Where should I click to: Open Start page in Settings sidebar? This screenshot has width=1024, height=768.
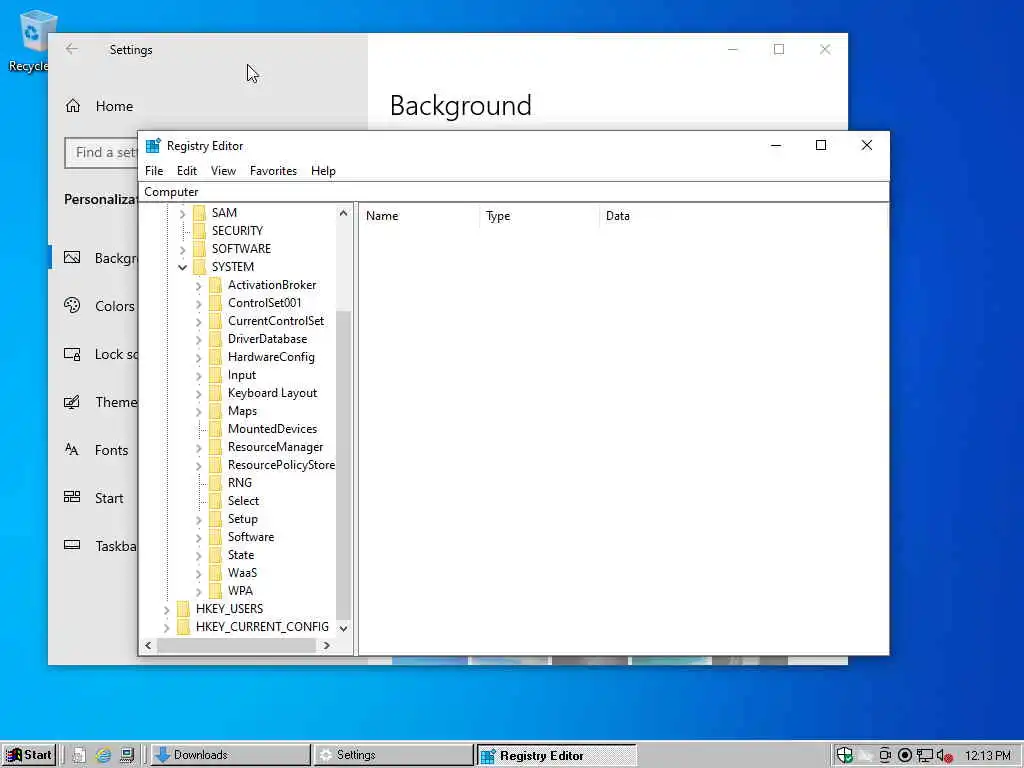(93, 498)
